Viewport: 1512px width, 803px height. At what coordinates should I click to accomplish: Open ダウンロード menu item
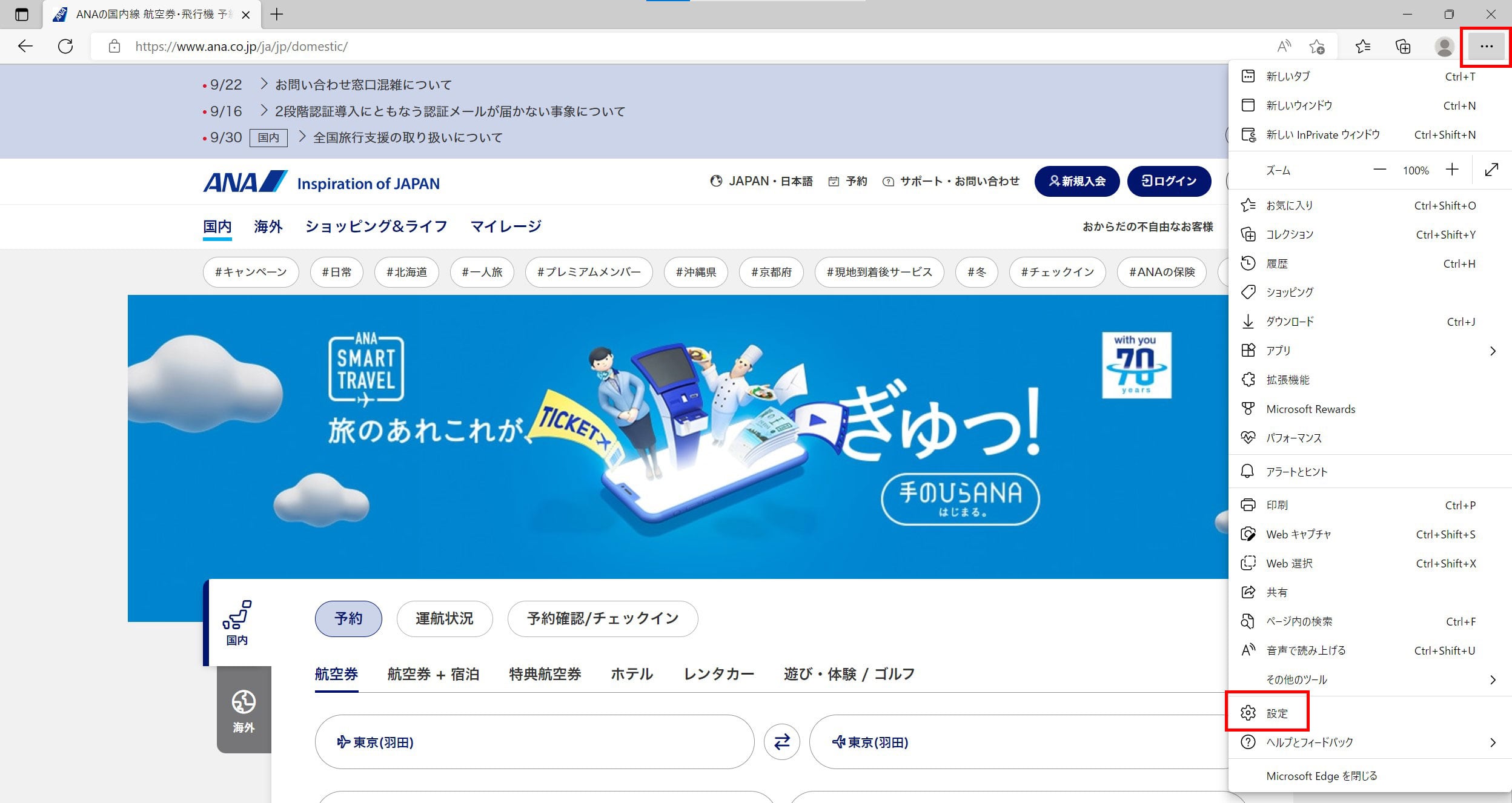pyautogui.click(x=1370, y=322)
